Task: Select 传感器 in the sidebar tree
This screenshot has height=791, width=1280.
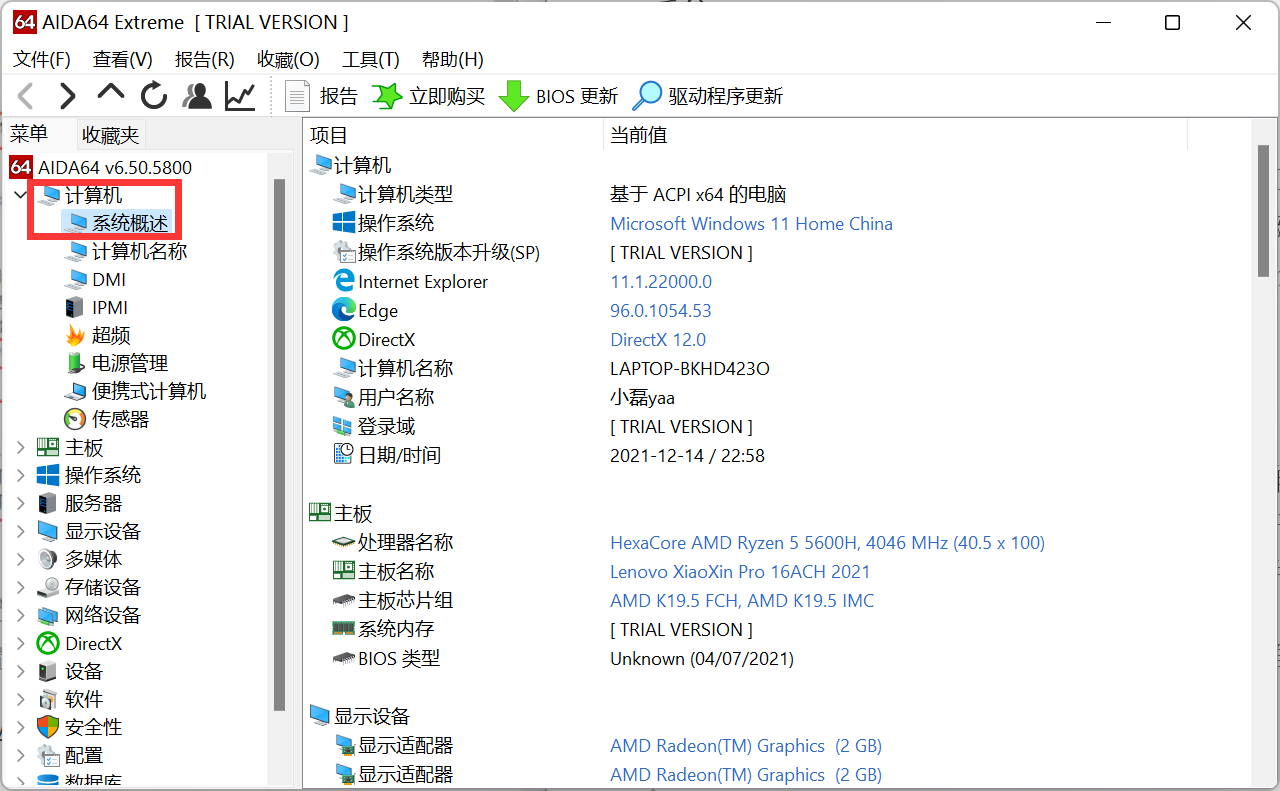Action: [120, 420]
